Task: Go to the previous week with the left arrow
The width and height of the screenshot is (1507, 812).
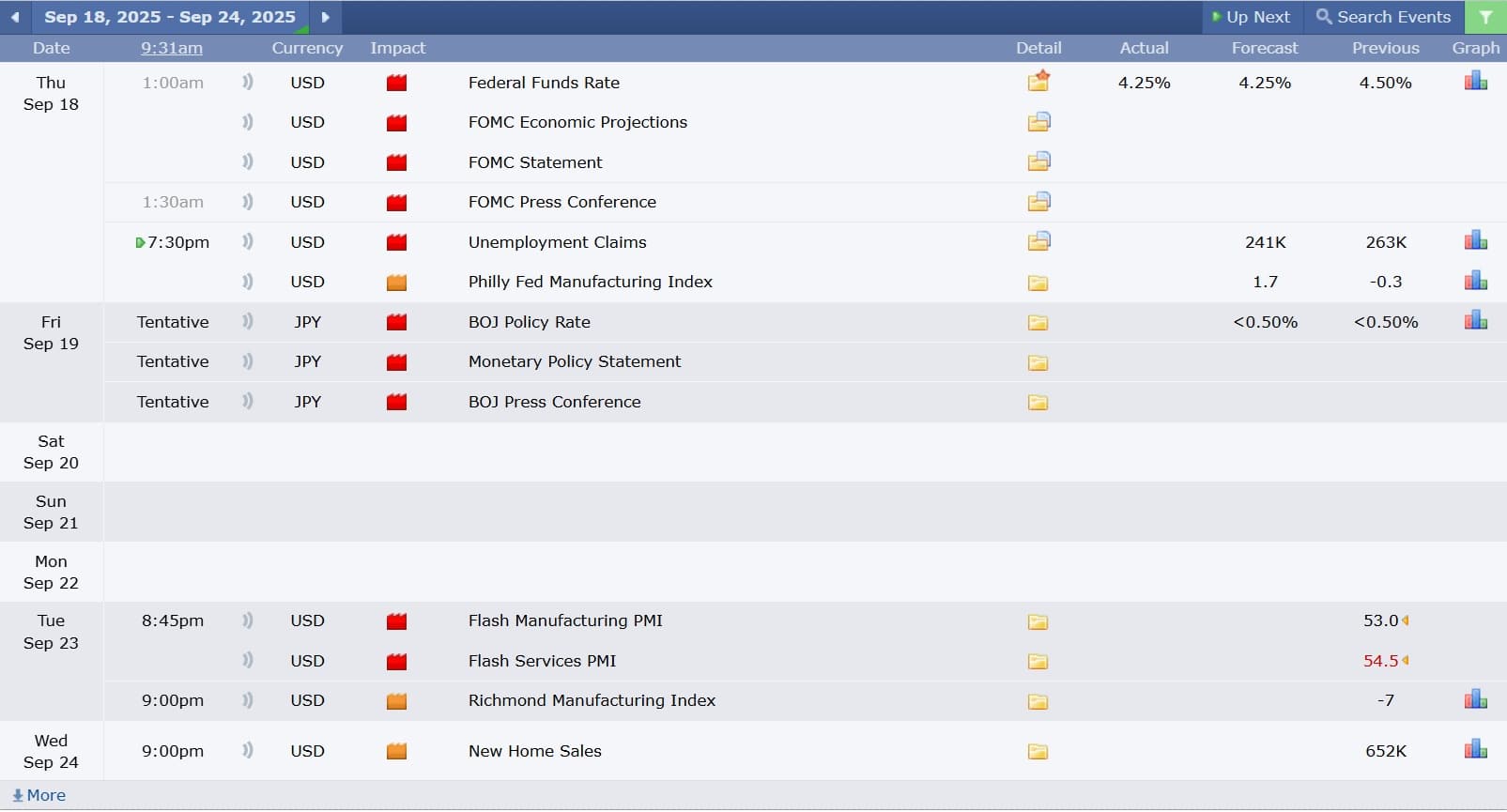Action: 15,17
